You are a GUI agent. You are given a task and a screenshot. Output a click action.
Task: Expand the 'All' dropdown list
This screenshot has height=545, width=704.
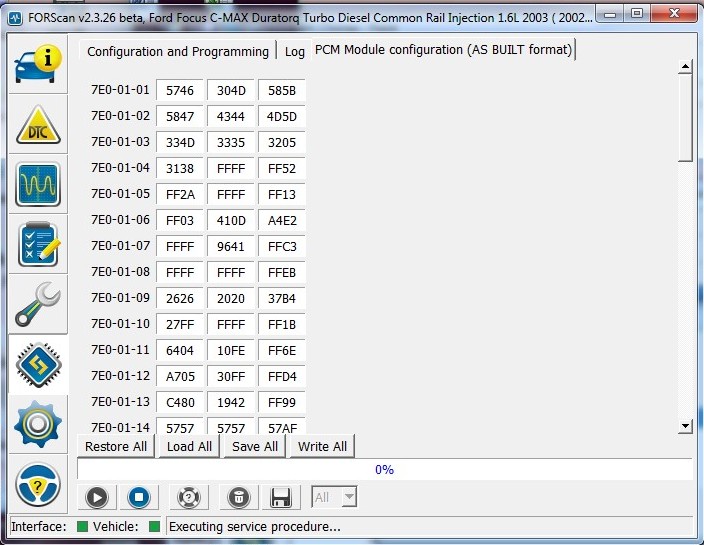tap(348, 497)
